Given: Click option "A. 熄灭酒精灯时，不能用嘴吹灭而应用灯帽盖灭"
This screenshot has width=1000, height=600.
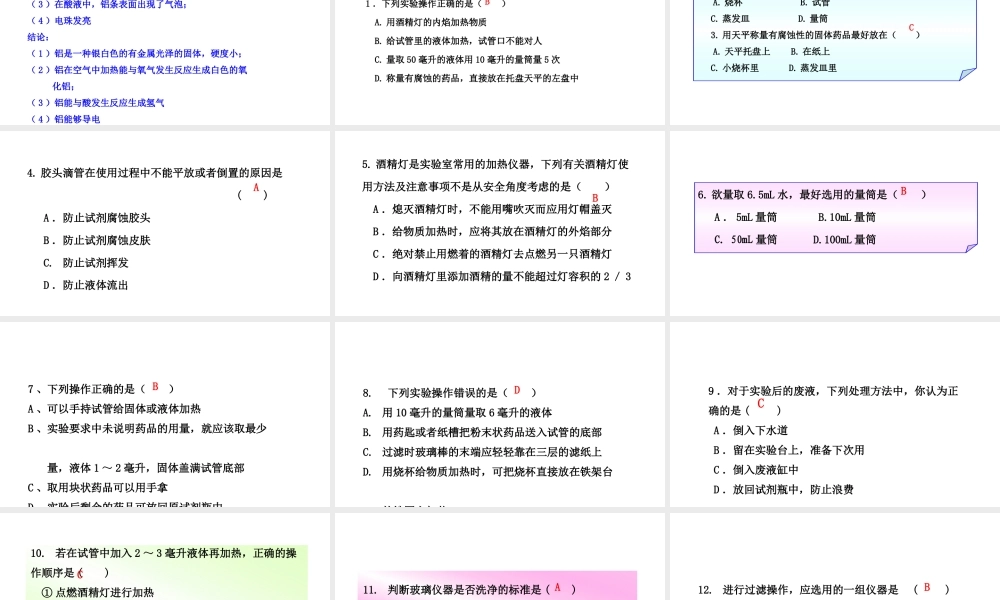Looking at the screenshot, I should pos(492,209).
